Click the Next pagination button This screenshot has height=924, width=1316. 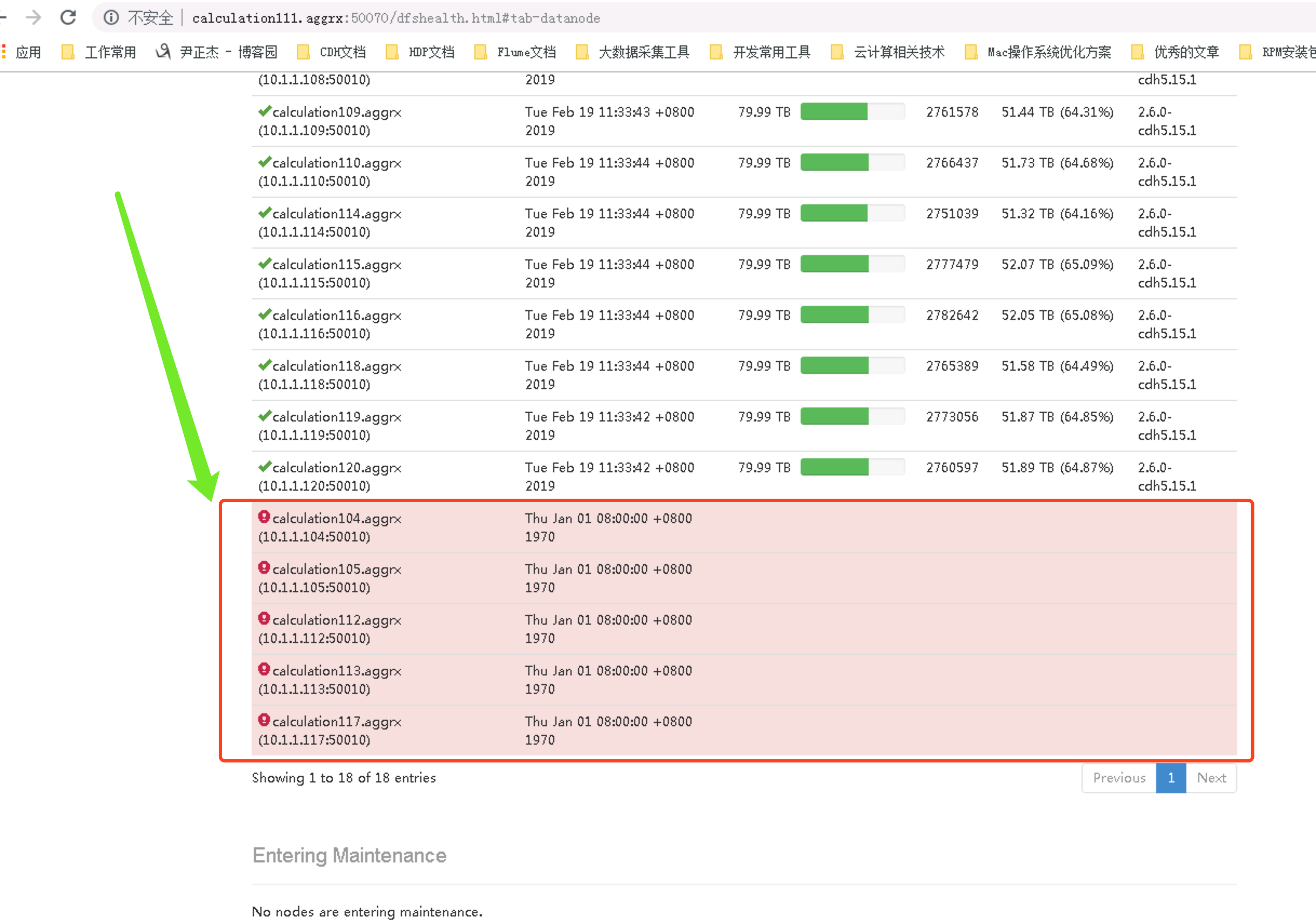[1211, 778]
